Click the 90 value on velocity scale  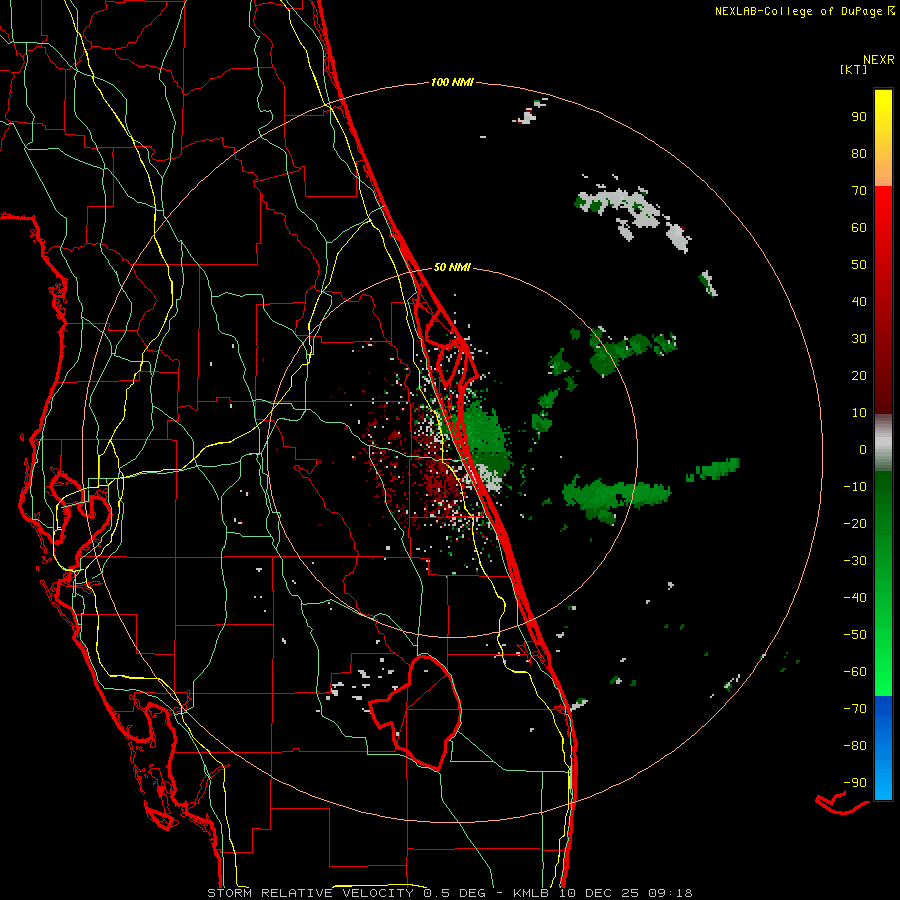click(859, 117)
